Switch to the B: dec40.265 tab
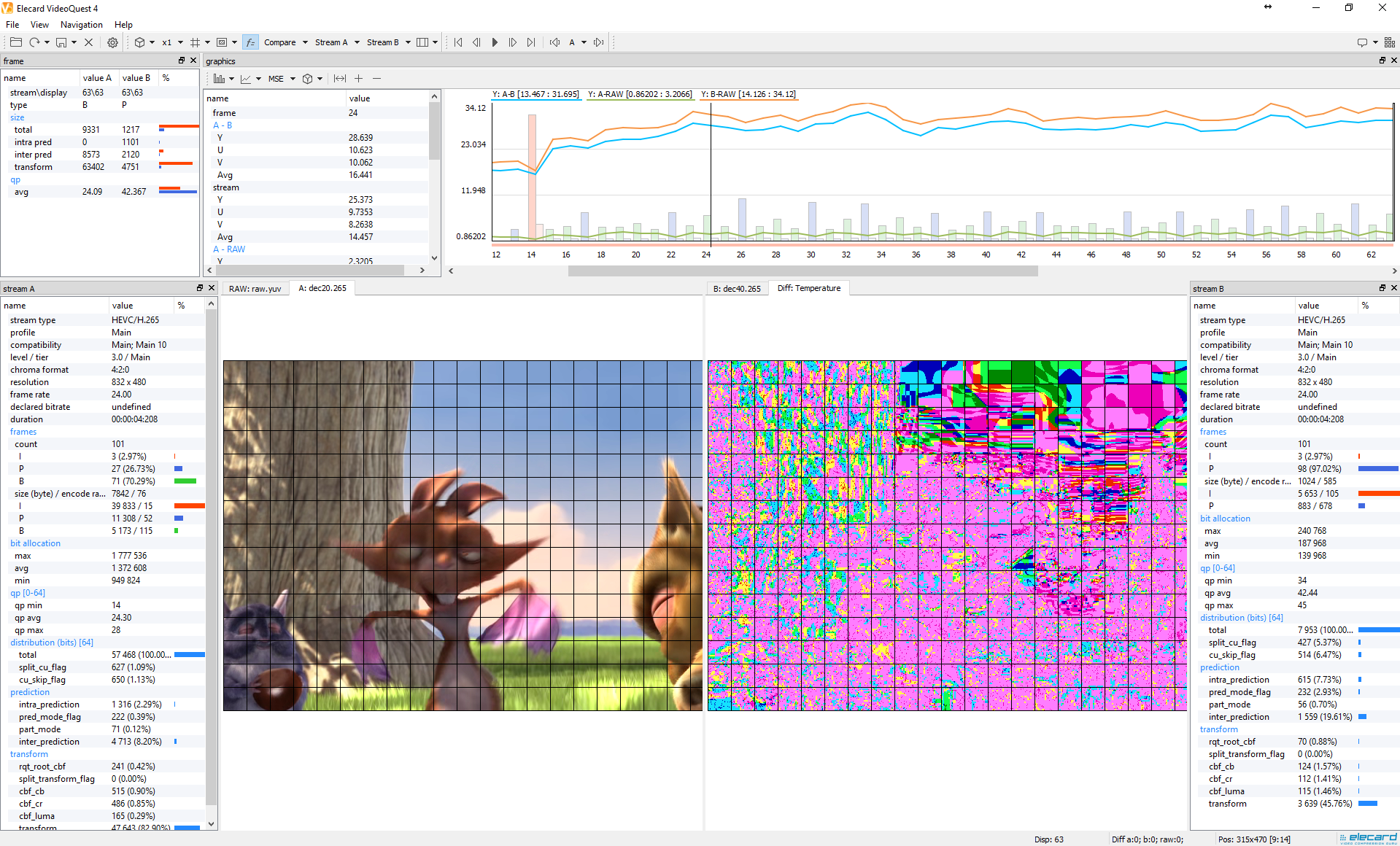 pyautogui.click(x=737, y=289)
